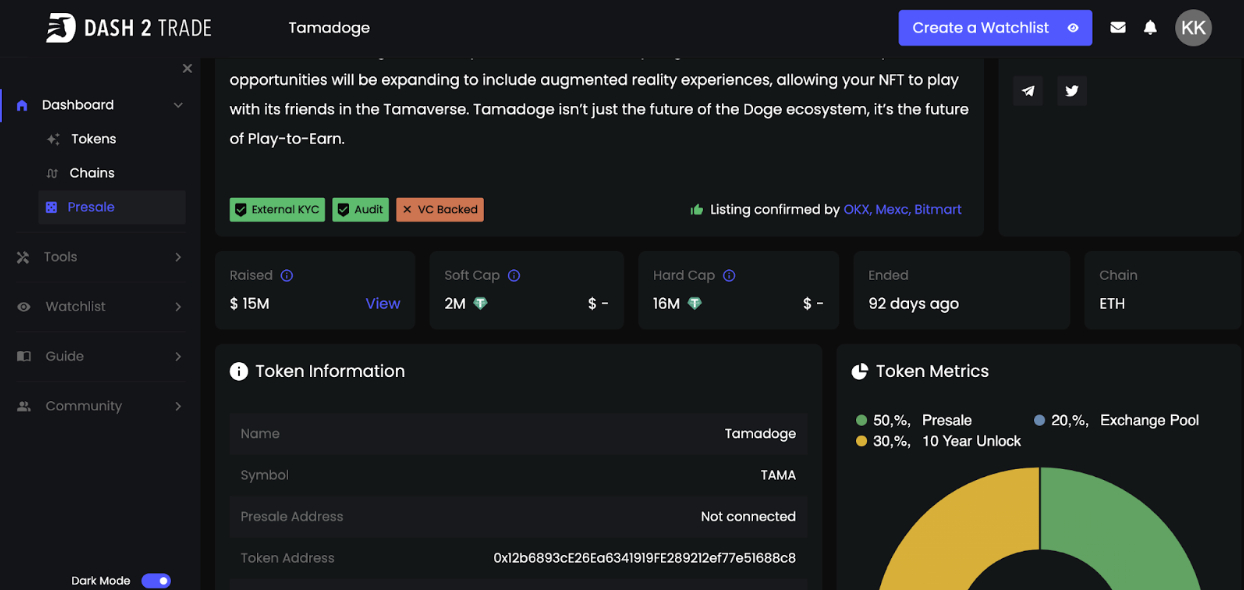
Task: Click the Tamadoge name value
Action: 760,434
